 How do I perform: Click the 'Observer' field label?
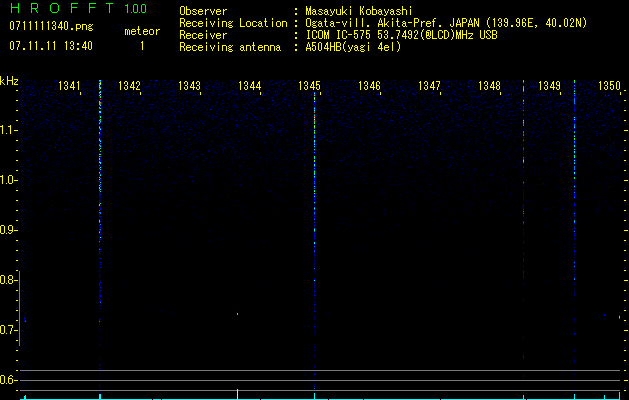(x=203, y=11)
